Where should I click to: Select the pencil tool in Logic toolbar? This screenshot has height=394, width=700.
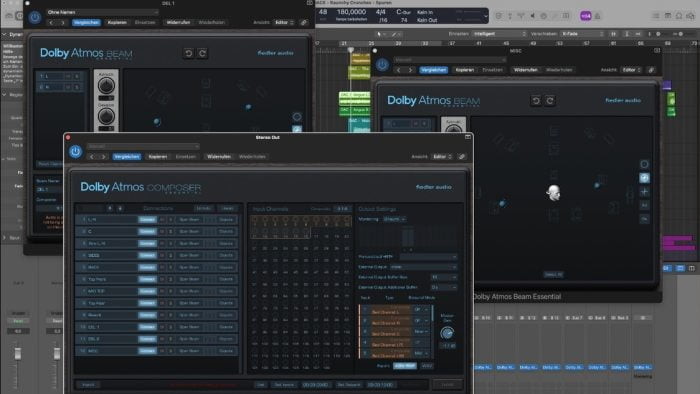click(x=395, y=34)
